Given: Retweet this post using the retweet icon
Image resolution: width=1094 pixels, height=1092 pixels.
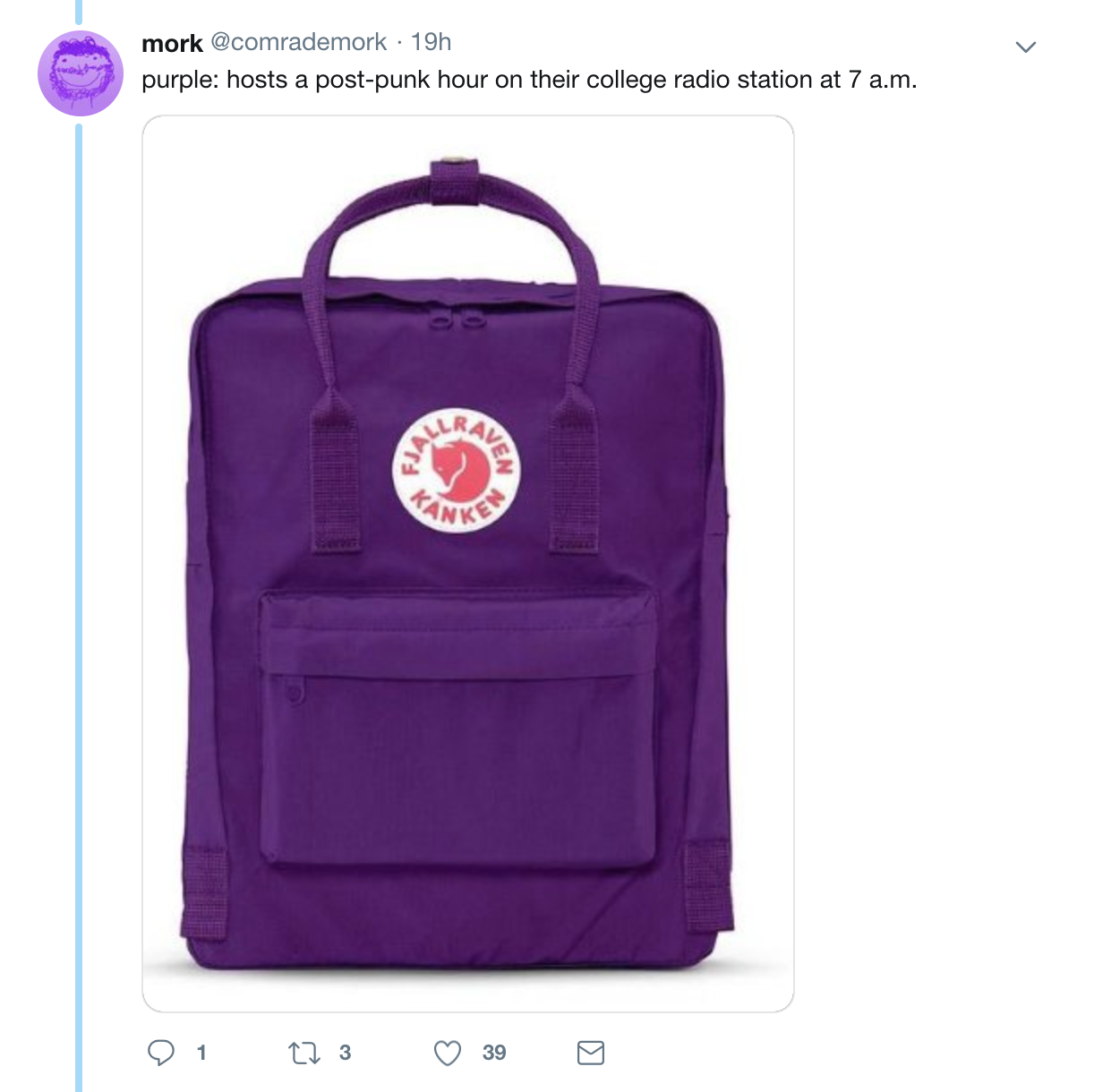Looking at the screenshot, I should pyautogui.click(x=304, y=1053).
